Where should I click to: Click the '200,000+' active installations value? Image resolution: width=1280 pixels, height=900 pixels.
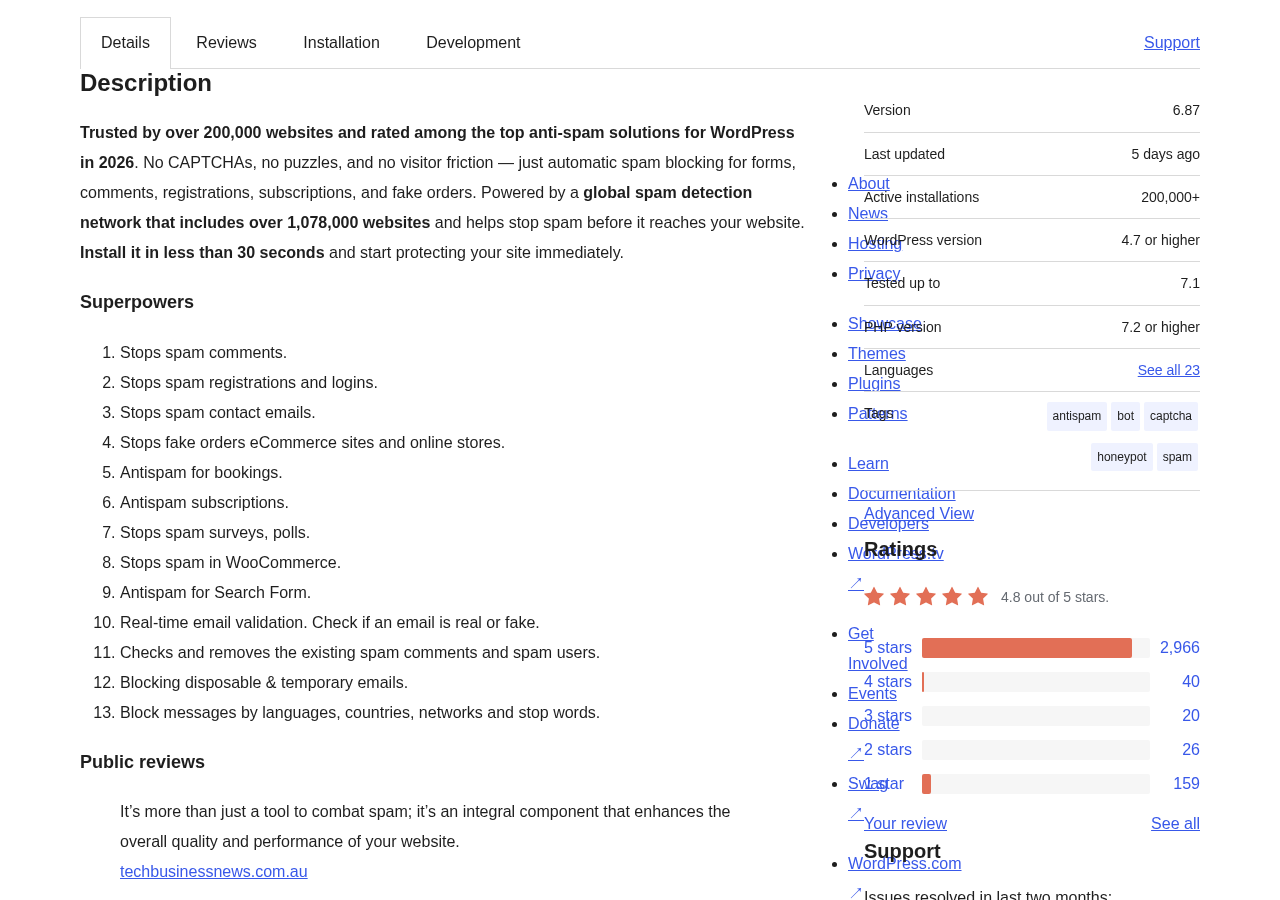click(x=1170, y=197)
